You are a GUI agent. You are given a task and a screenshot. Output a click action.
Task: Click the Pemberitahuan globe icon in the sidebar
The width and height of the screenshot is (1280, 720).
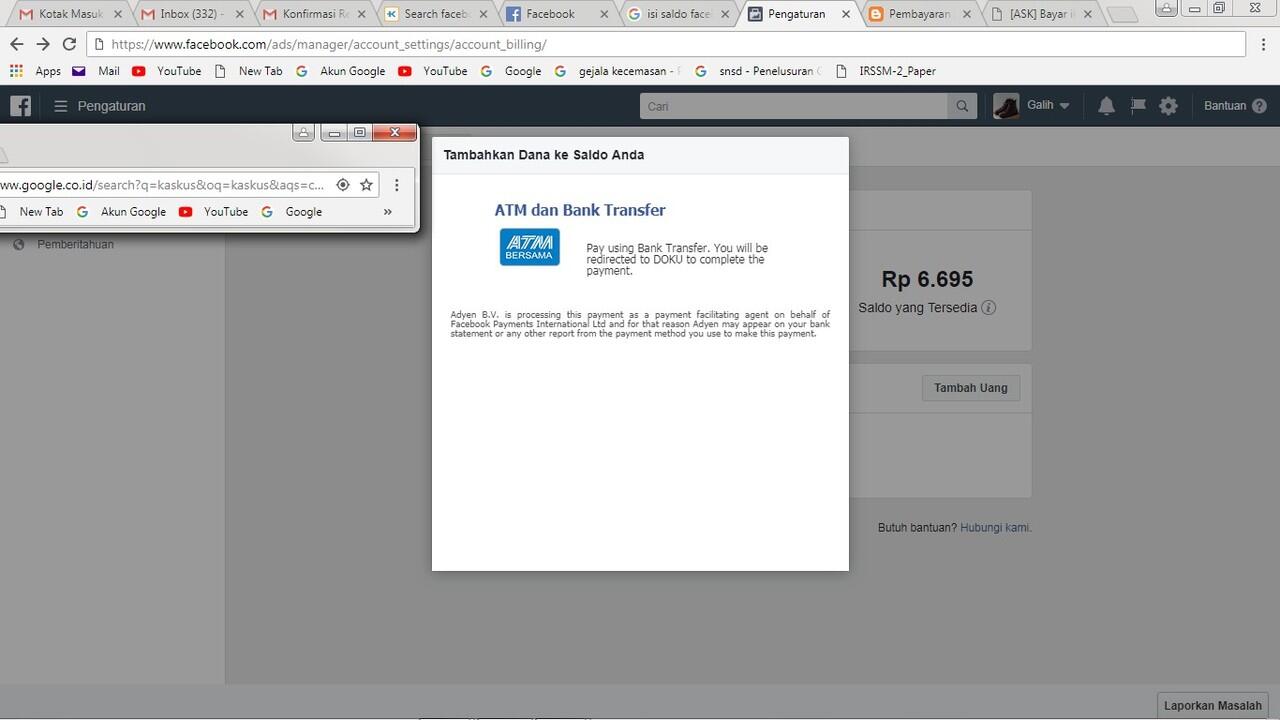(x=18, y=244)
